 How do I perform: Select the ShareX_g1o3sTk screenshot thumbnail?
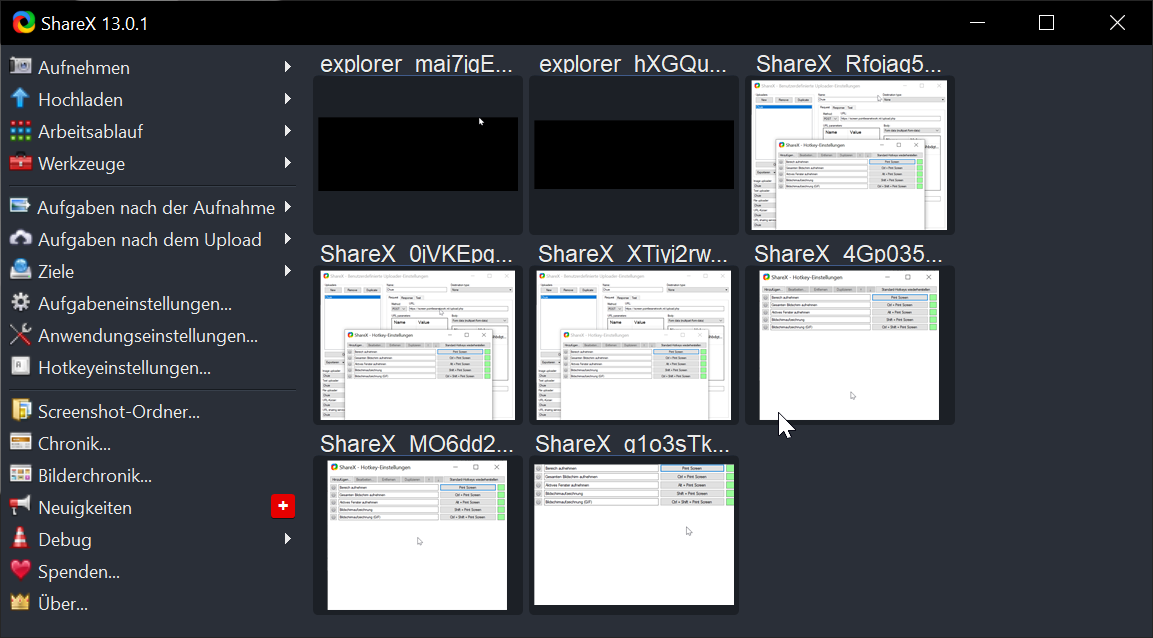(634, 535)
